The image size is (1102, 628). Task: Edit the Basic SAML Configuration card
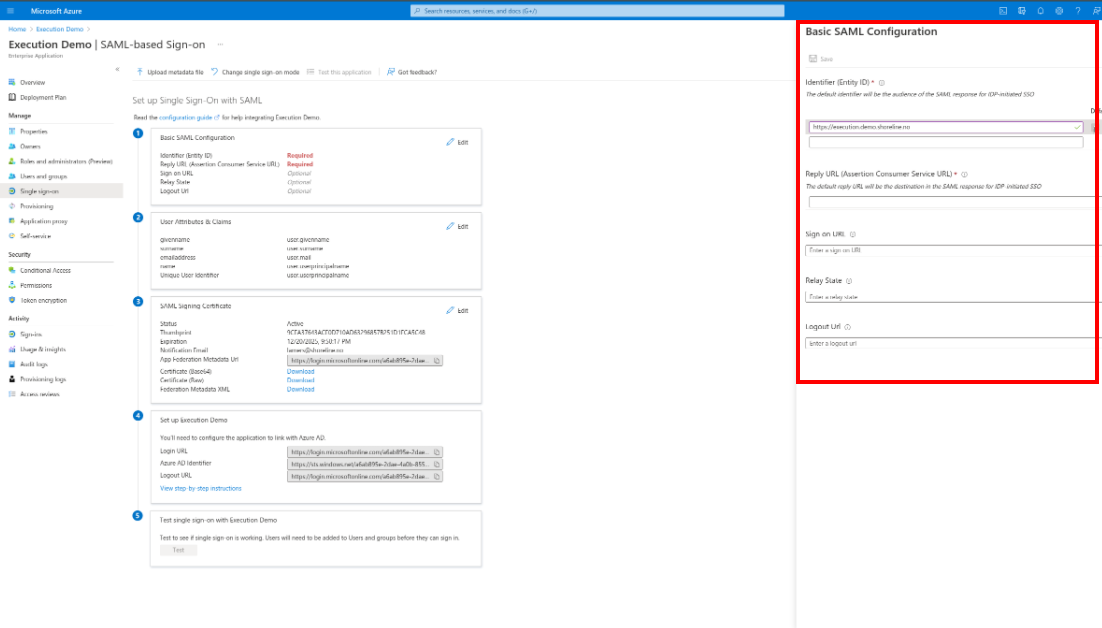tap(458, 142)
